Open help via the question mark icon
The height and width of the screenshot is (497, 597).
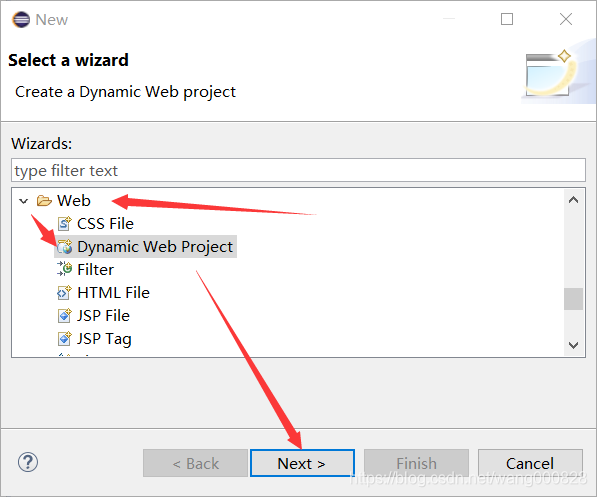[x=28, y=462]
